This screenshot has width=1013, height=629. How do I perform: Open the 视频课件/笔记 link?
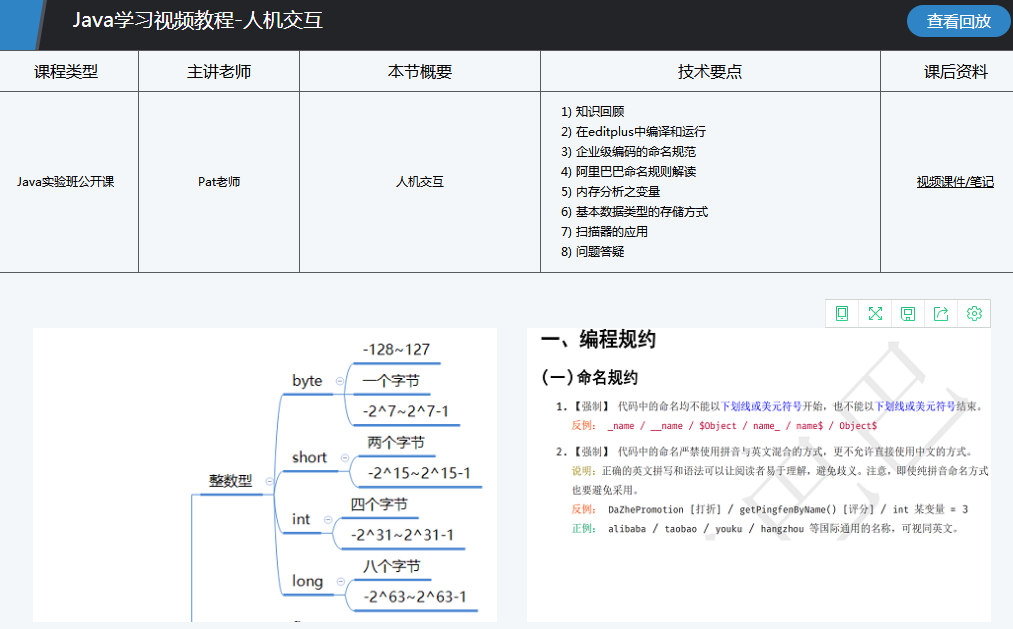(955, 182)
